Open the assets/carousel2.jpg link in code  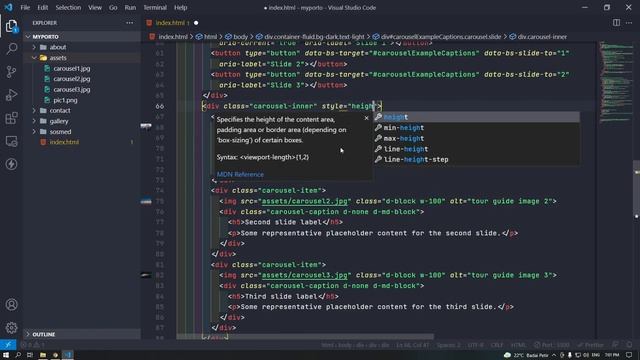point(304,201)
